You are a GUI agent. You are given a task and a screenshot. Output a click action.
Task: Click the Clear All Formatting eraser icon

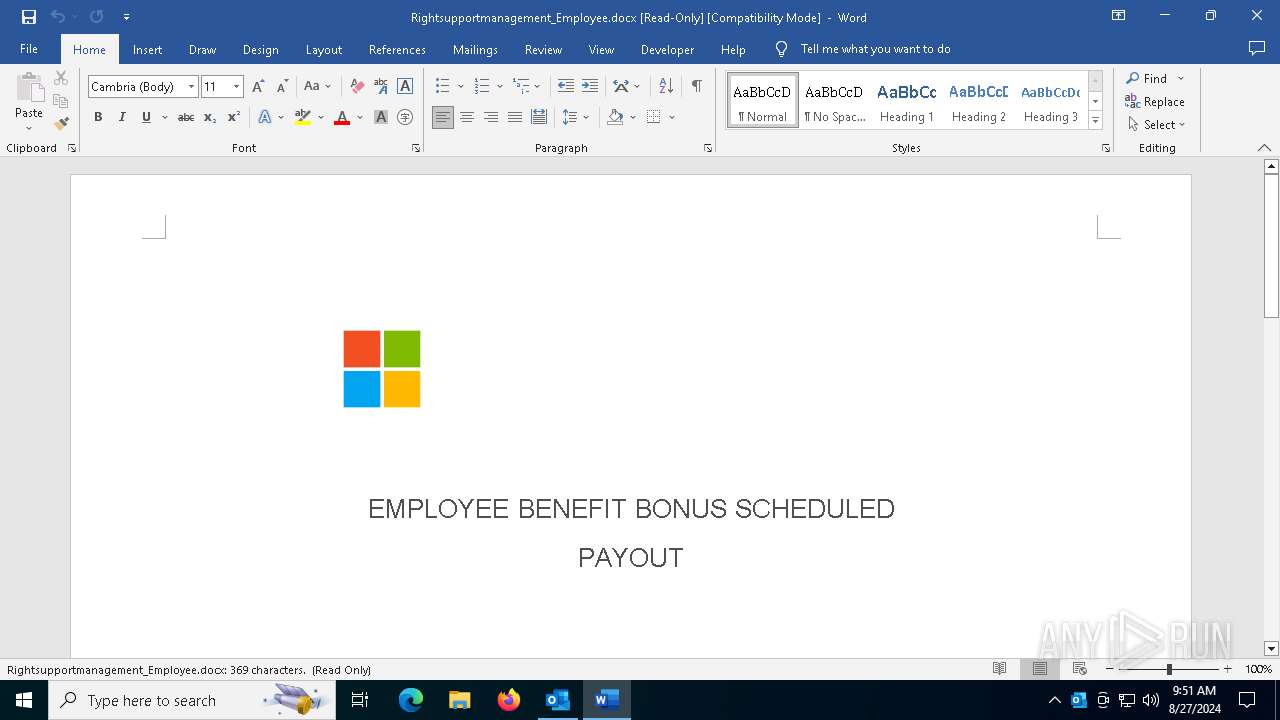[357, 87]
